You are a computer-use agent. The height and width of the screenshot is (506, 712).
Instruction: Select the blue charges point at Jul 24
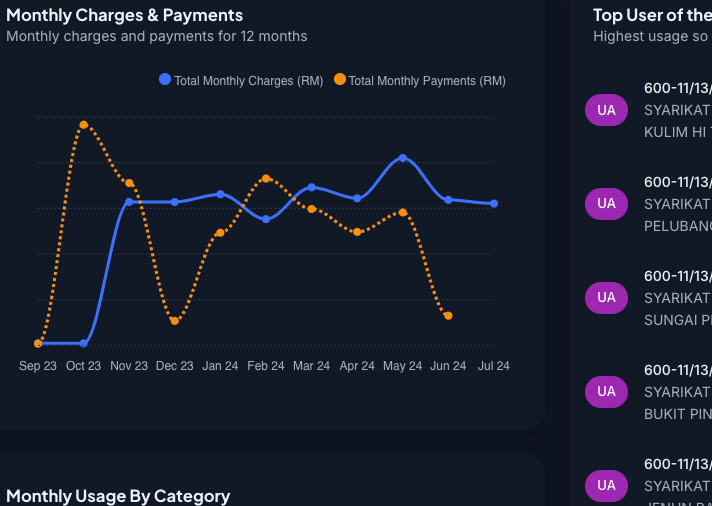coord(494,204)
